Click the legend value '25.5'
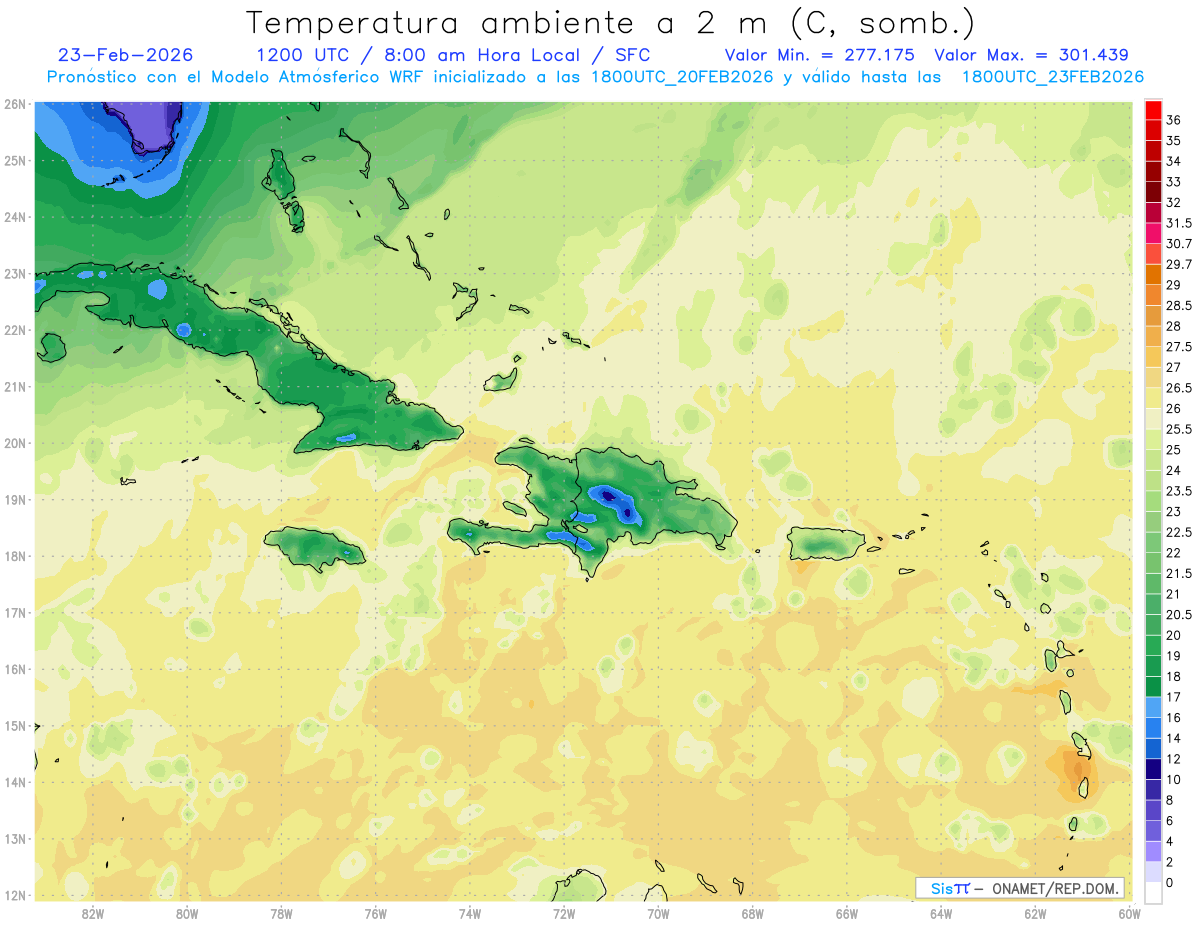The height and width of the screenshot is (927, 1200). click(x=1178, y=429)
